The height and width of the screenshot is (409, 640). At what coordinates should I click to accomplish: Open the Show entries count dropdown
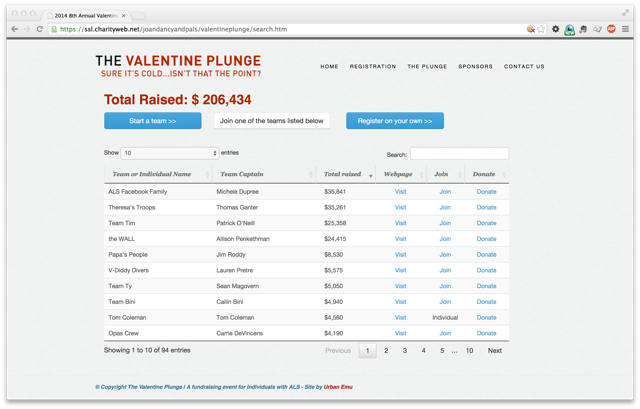click(169, 153)
